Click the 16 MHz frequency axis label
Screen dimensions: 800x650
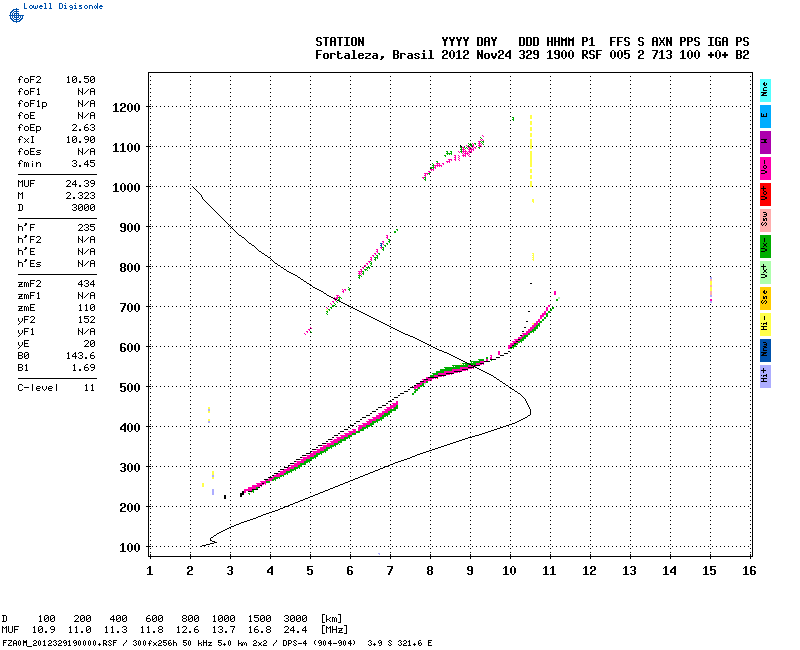pos(749,571)
